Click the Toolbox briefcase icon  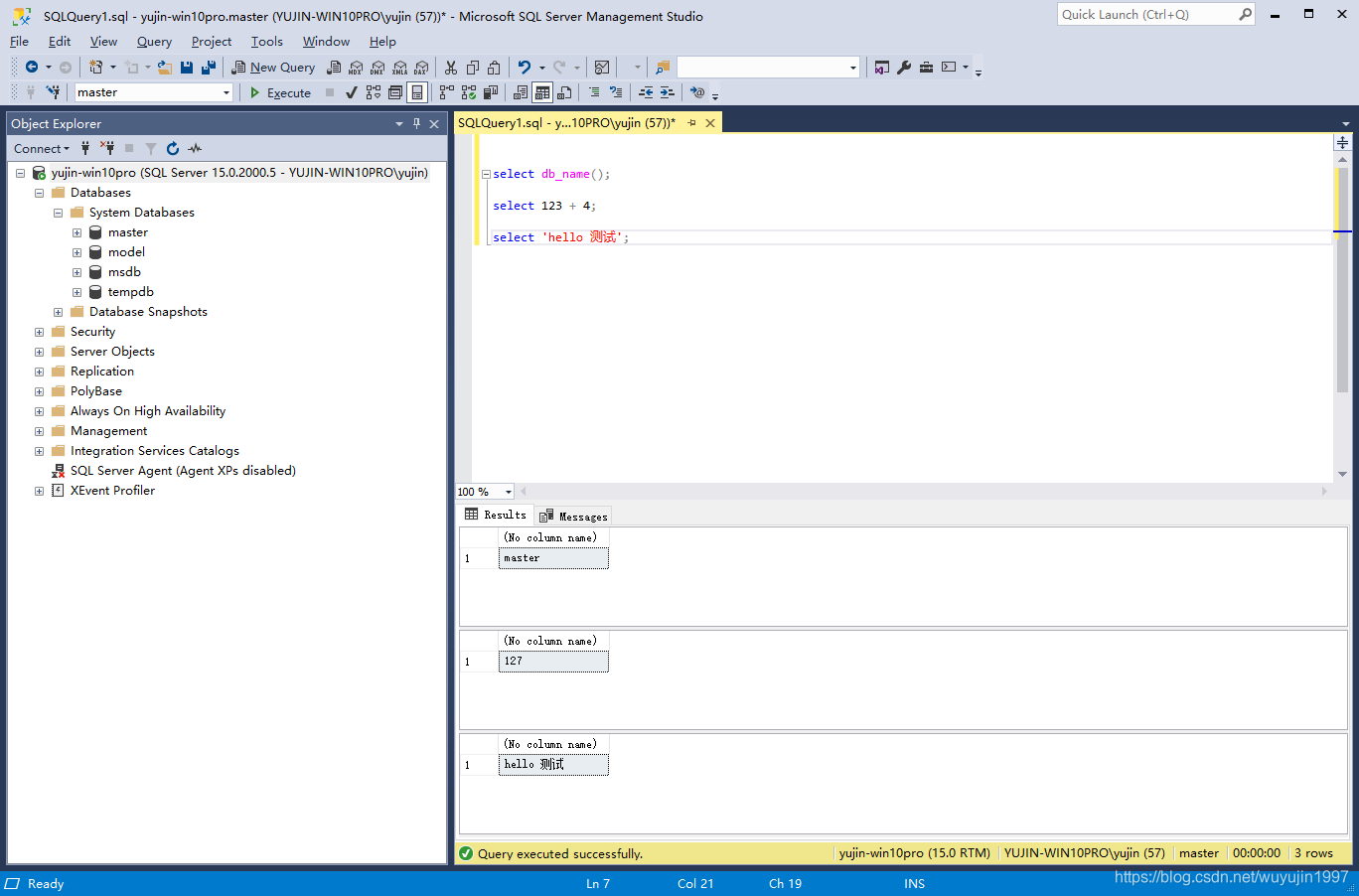point(926,68)
